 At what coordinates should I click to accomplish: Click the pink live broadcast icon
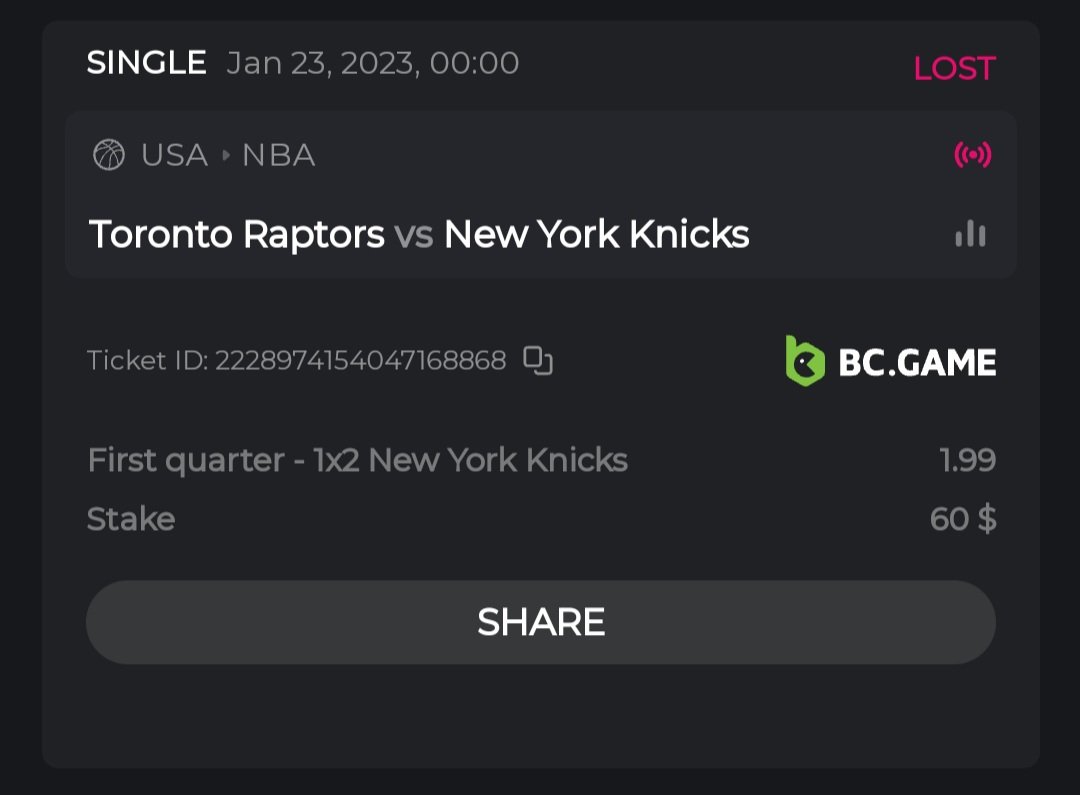click(972, 155)
